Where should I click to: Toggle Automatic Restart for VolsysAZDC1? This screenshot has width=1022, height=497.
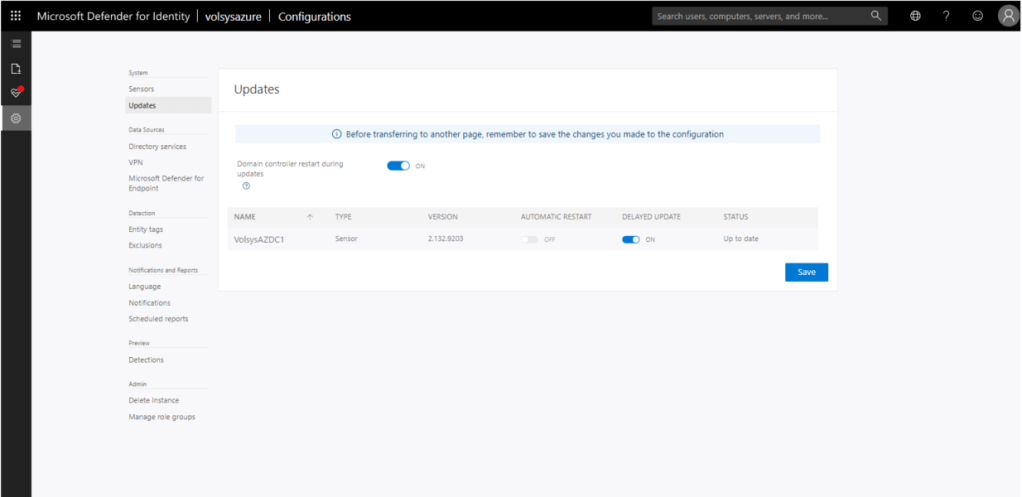tap(530, 239)
